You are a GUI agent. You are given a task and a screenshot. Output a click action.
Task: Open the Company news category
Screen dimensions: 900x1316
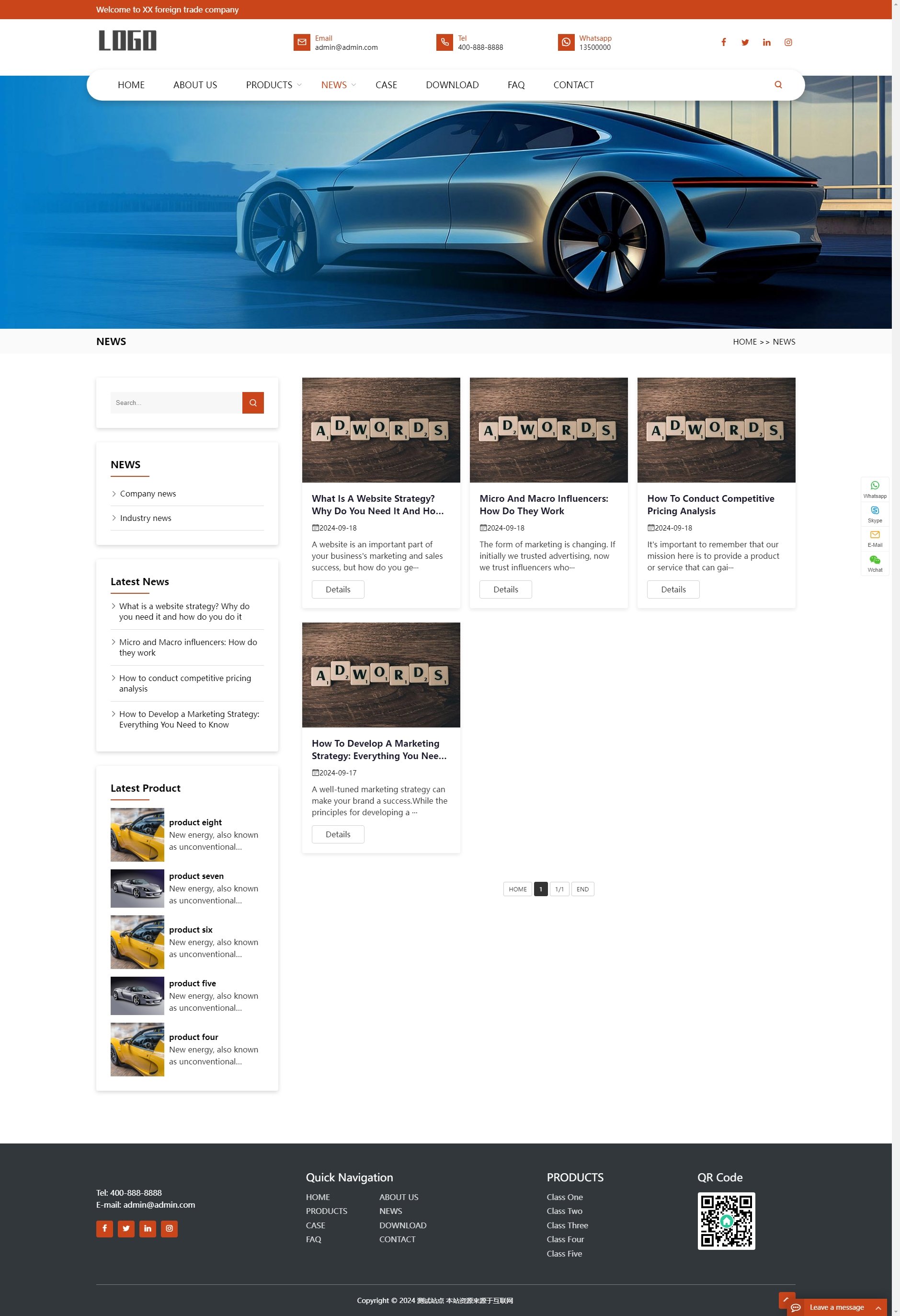[148, 494]
